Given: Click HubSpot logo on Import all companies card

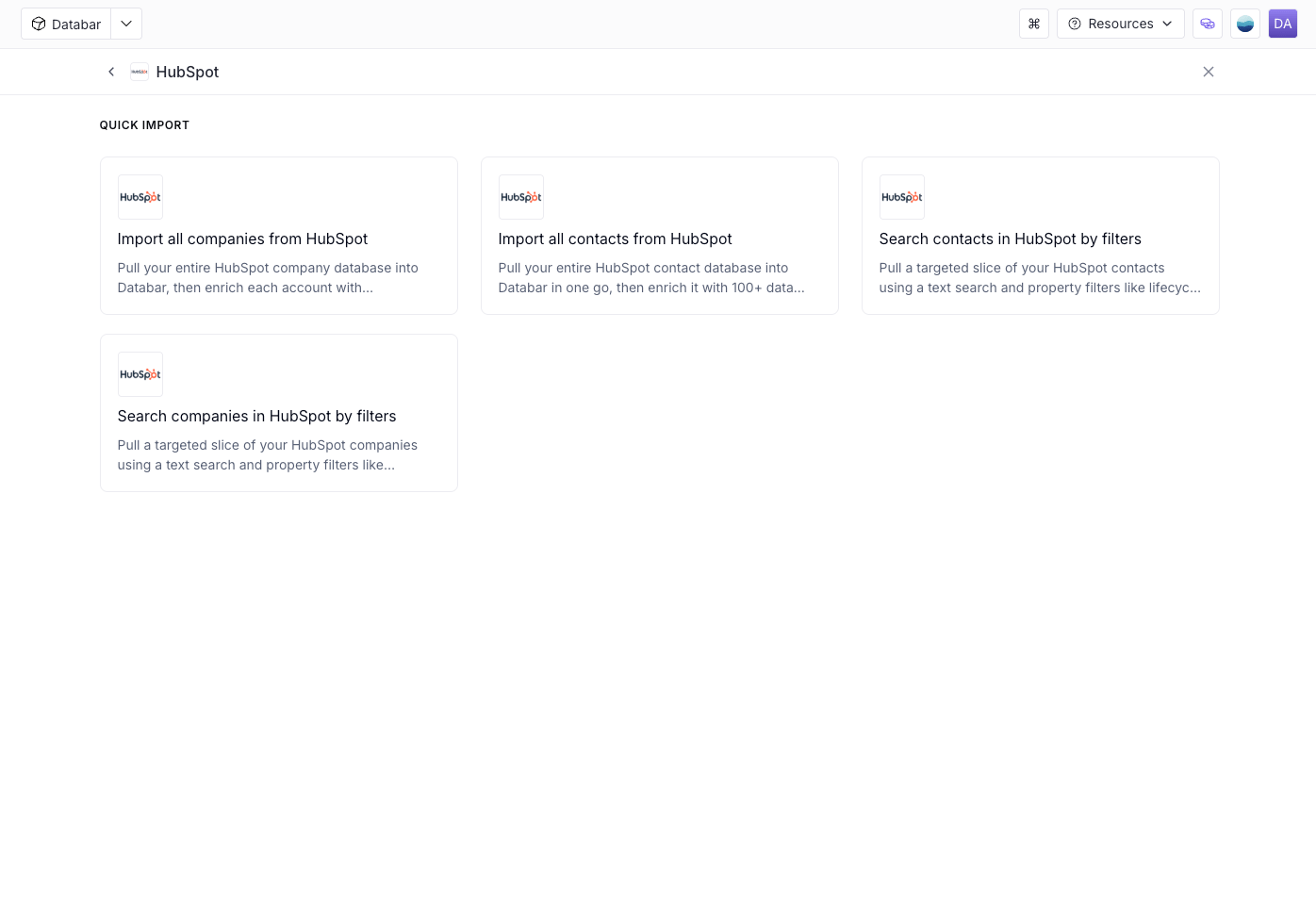Looking at the screenshot, I should 140,197.
